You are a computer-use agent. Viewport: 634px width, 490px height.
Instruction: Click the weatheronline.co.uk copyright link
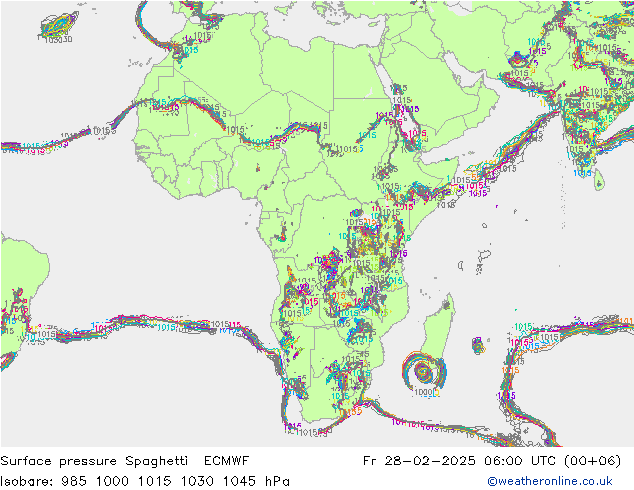point(550,481)
